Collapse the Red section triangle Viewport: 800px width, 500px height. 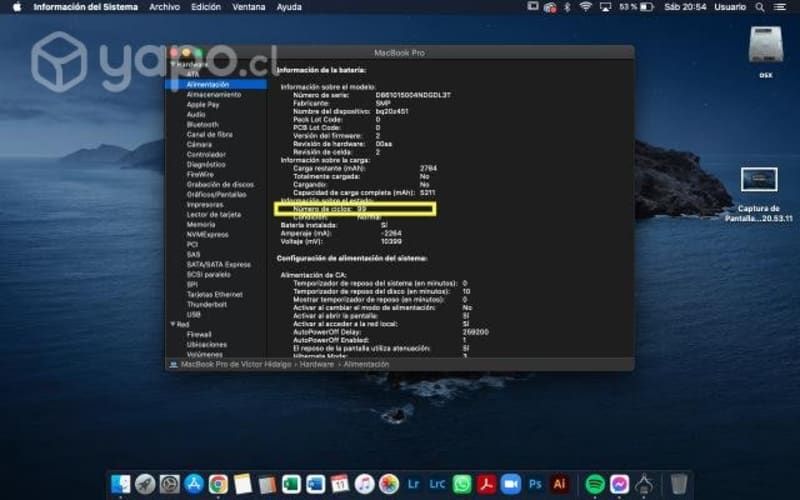tap(172, 324)
